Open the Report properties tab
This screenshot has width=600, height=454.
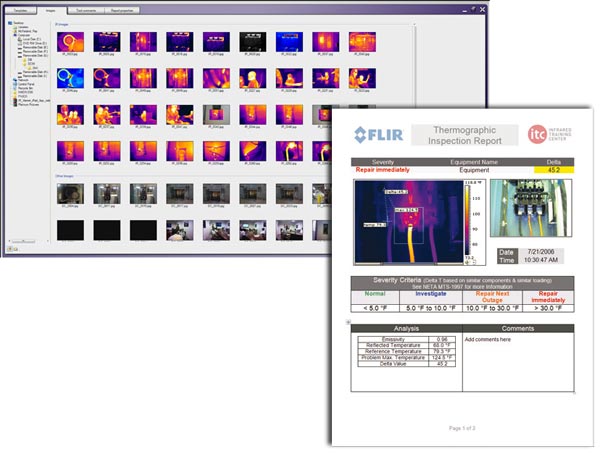pyautogui.click(x=122, y=11)
